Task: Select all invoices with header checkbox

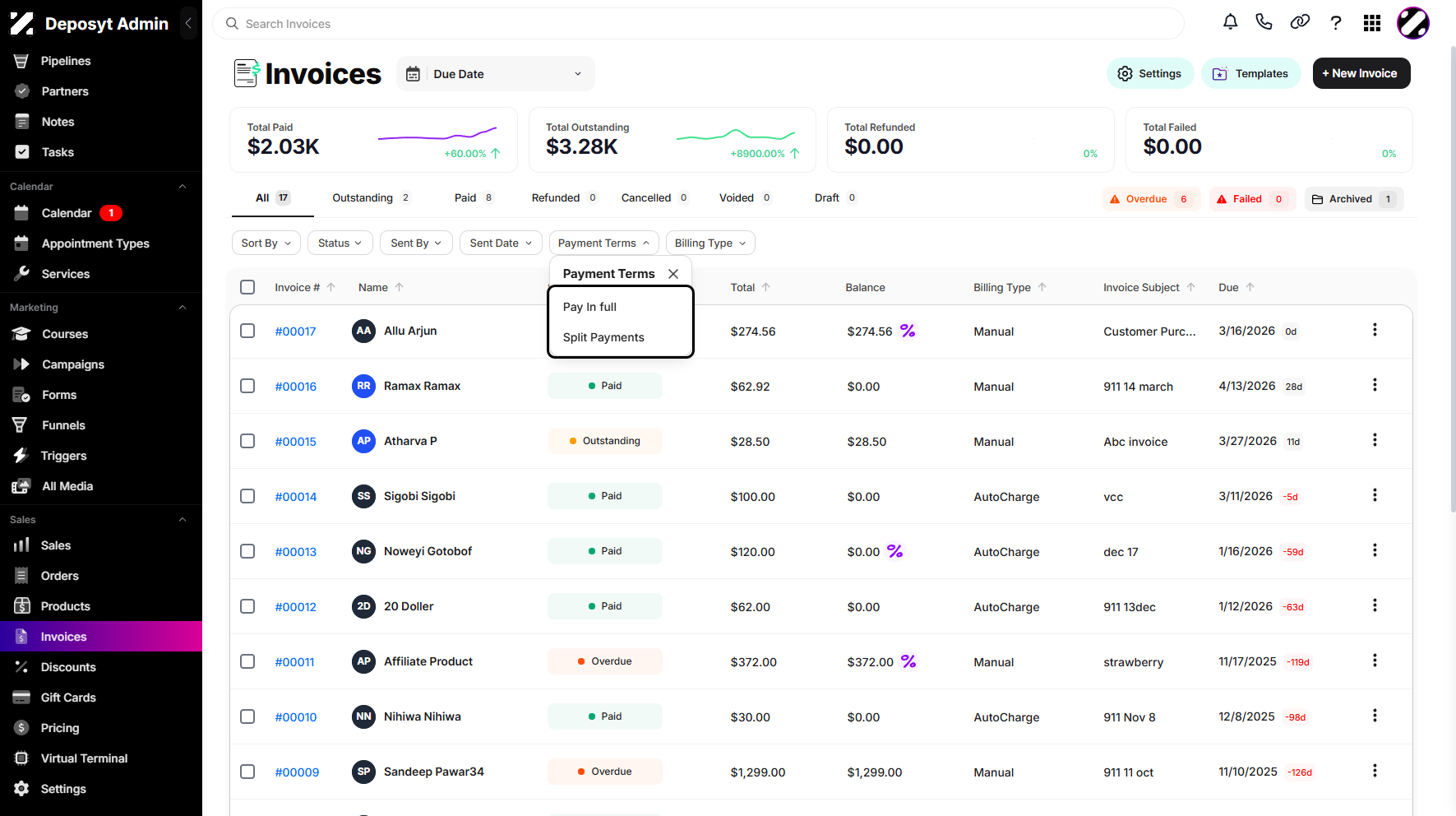Action: [247, 287]
